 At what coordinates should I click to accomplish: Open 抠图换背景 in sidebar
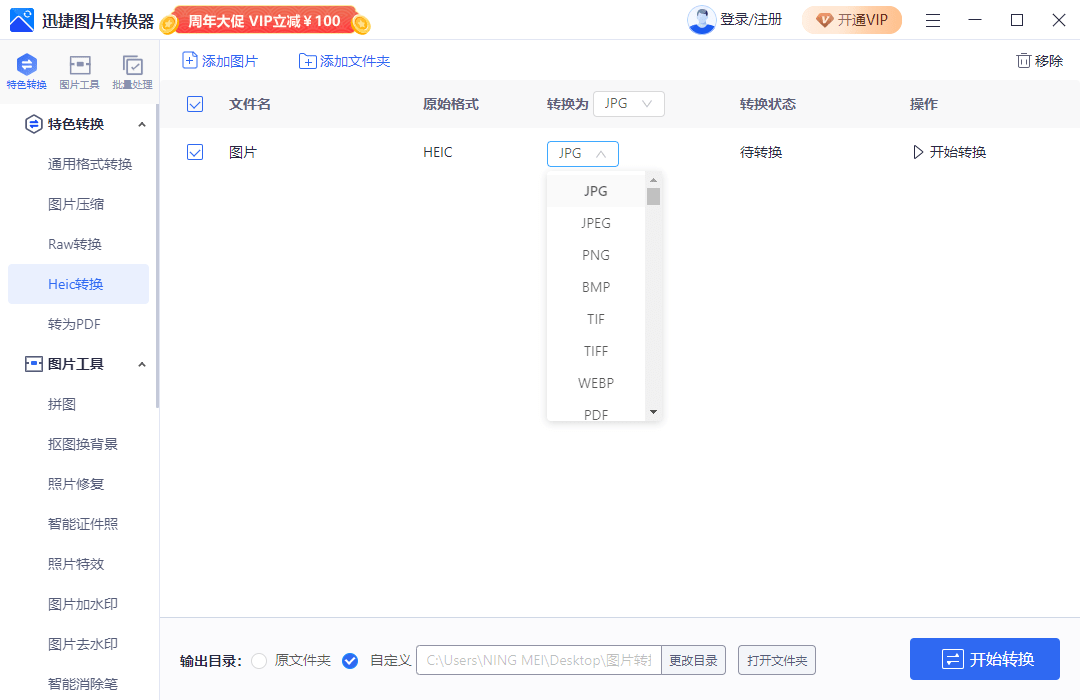coord(83,444)
